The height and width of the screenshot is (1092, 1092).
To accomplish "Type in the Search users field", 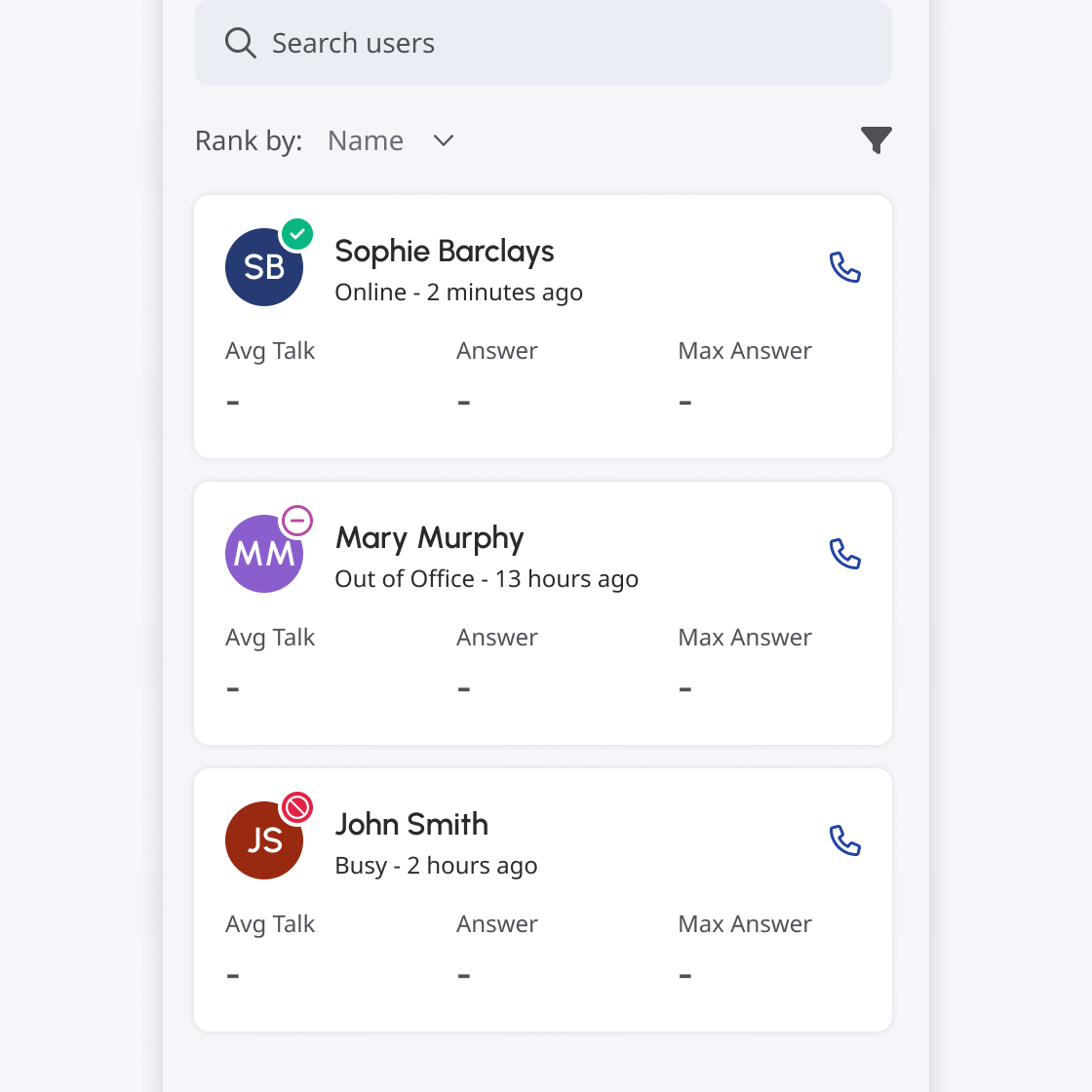I will click(x=565, y=43).
